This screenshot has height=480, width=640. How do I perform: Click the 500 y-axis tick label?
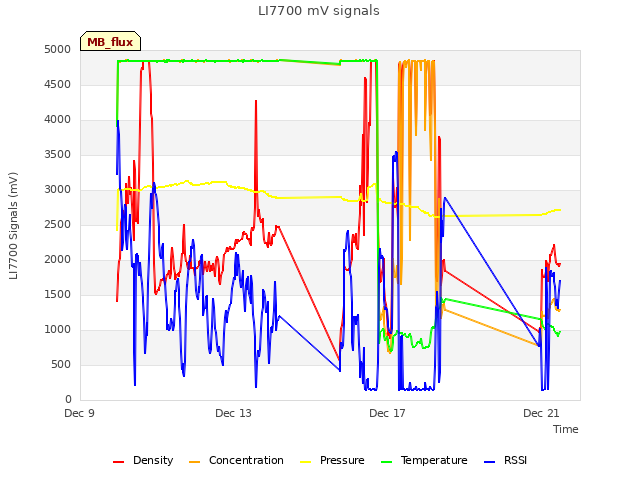click(x=61, y=364)
